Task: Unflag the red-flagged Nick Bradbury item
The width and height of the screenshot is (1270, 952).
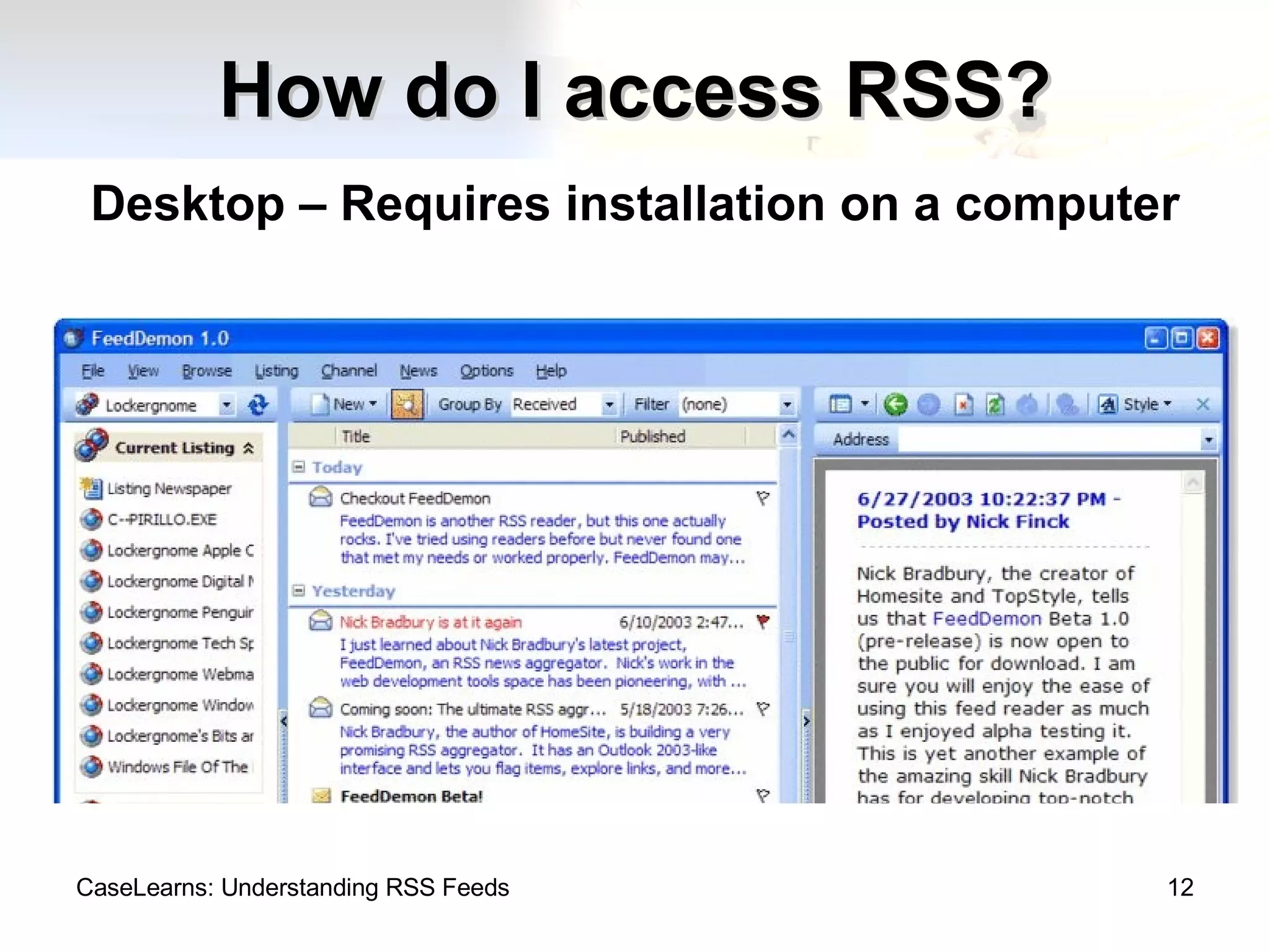Action: coord(763,621)
